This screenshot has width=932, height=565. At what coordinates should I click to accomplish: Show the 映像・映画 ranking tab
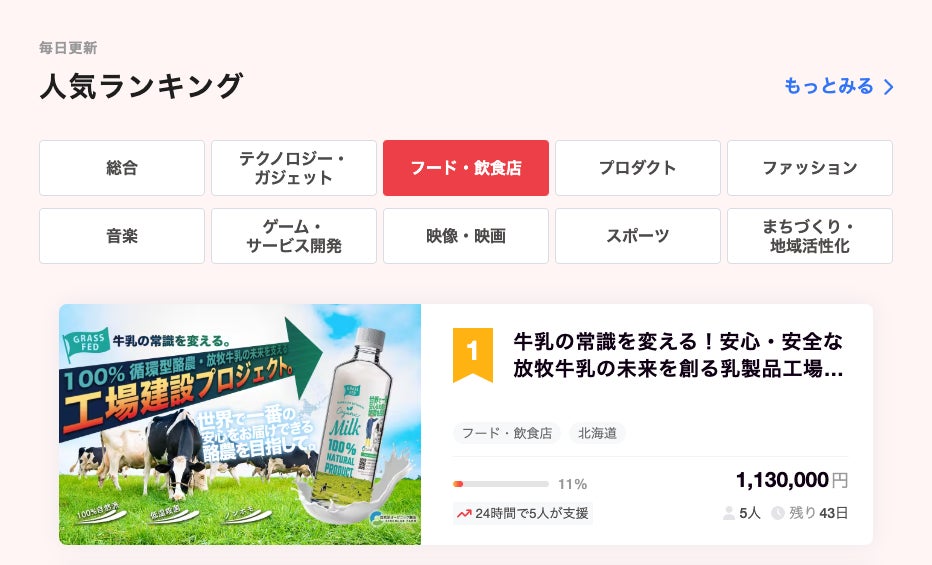click(x=466, y=236)
